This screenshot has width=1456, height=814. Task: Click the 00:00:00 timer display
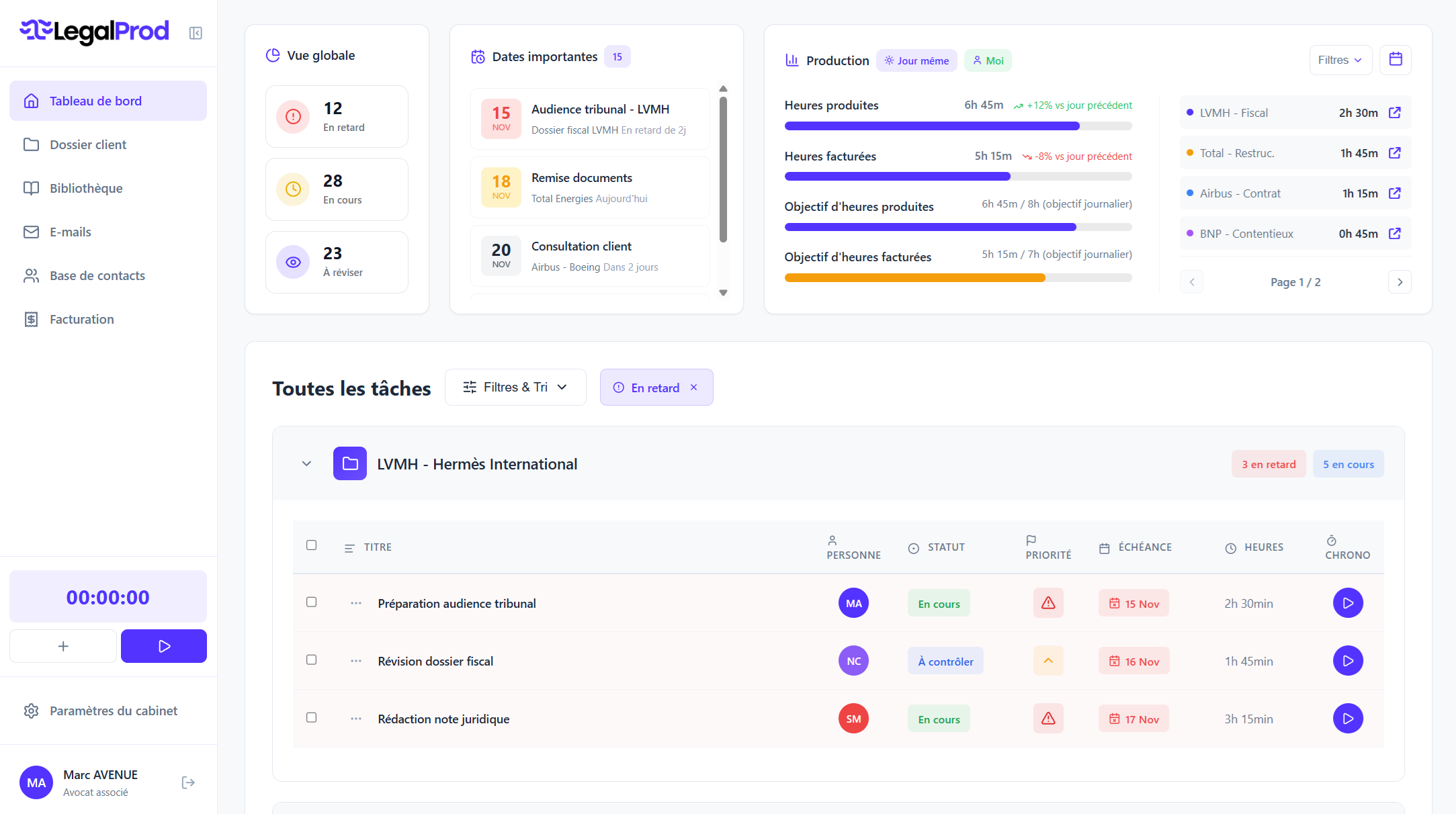108,596
